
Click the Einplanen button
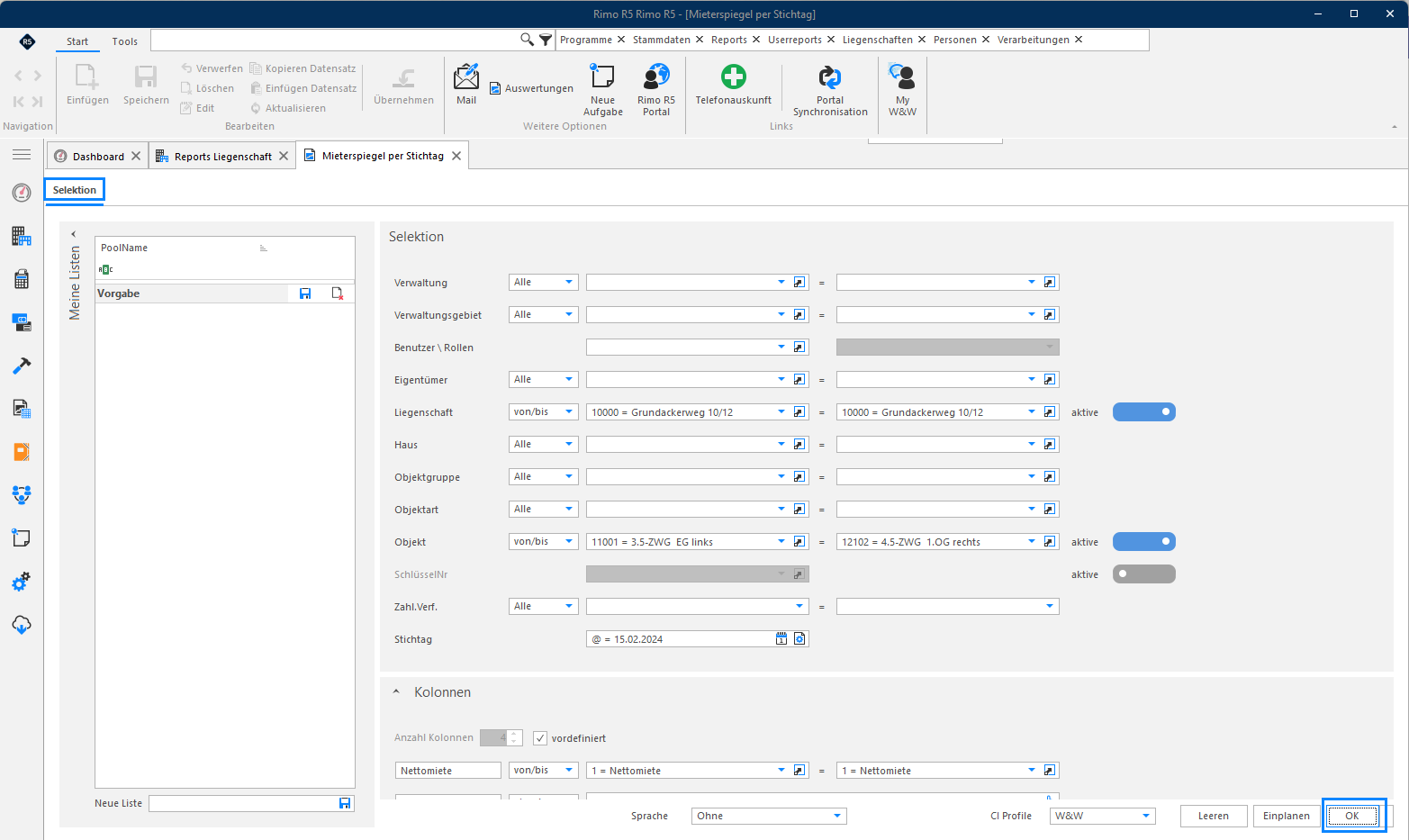coord(1287,816)
